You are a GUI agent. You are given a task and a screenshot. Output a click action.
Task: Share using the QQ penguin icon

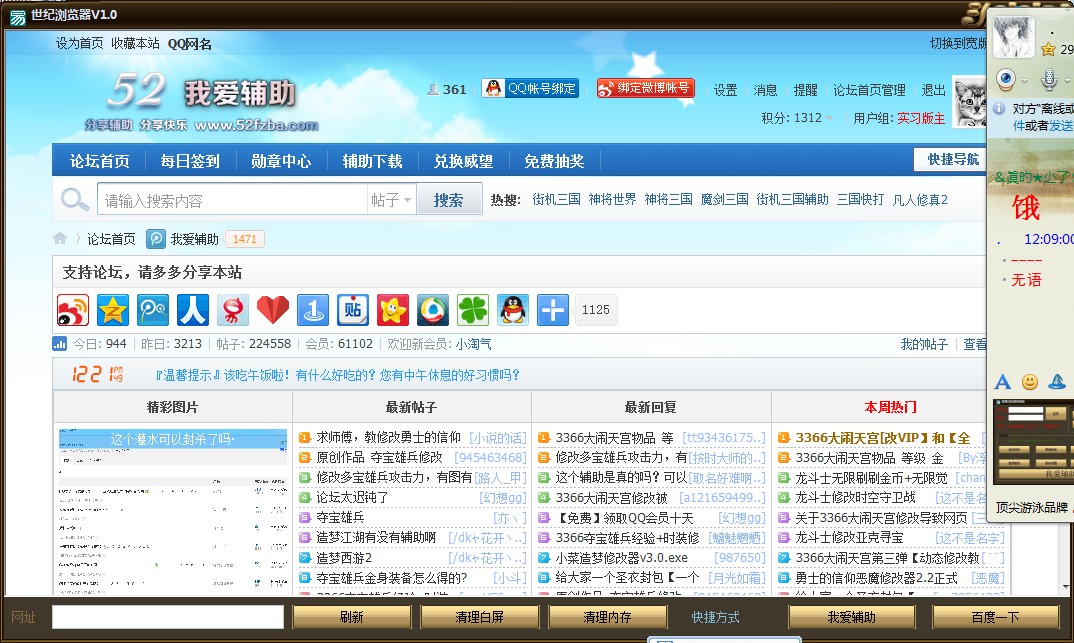[x=513, y=310]
